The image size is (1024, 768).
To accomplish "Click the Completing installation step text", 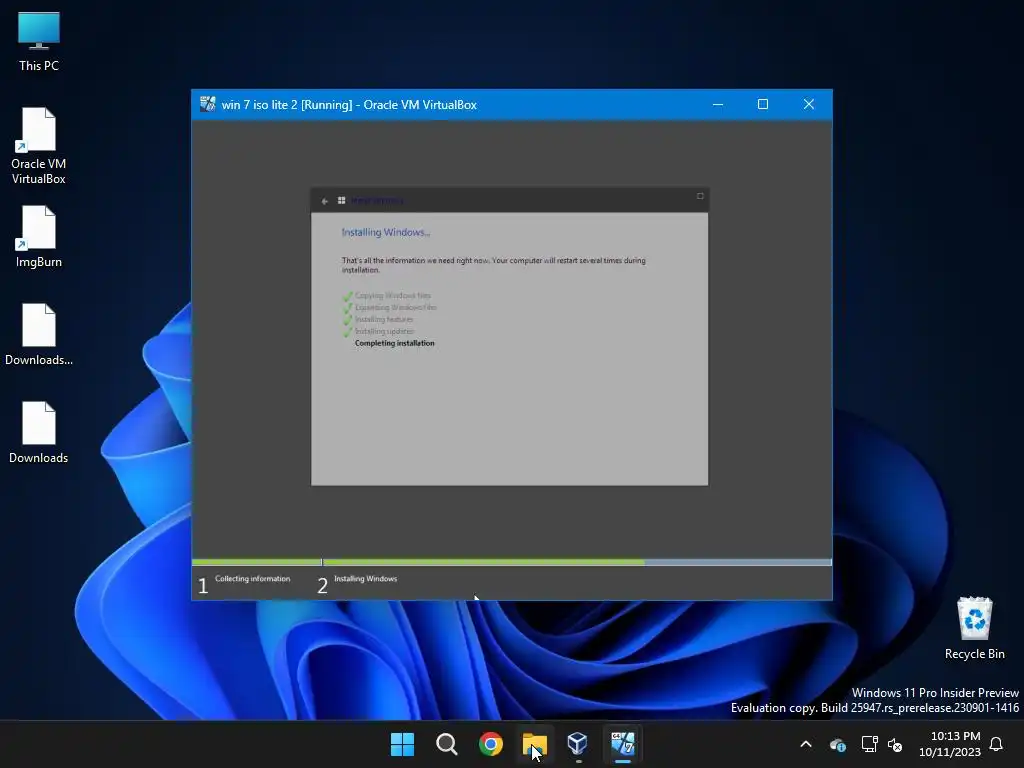I will [394, 343].
